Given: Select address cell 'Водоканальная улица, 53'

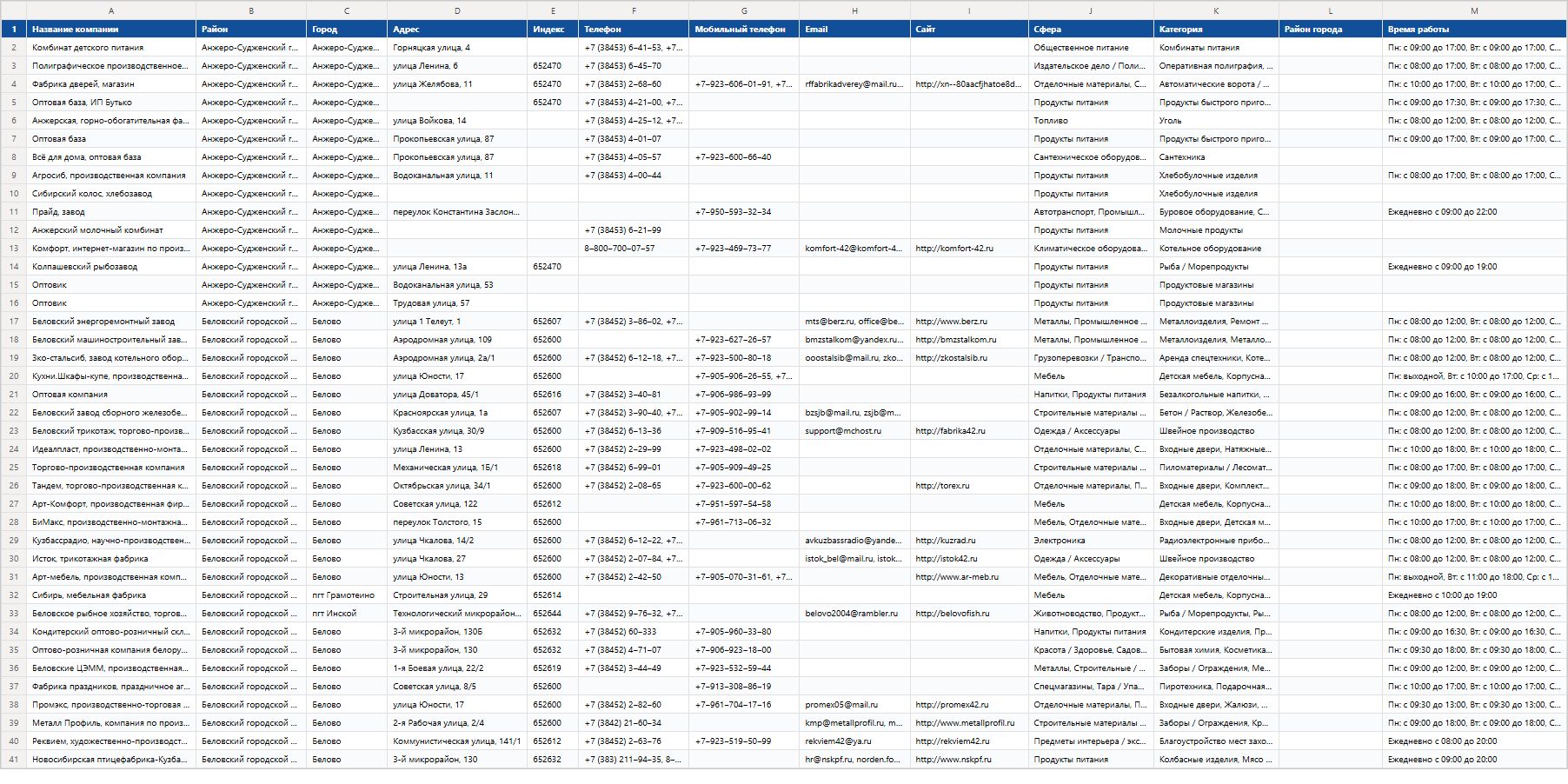Looking at the screenshot, I should (x=457, y=285).
